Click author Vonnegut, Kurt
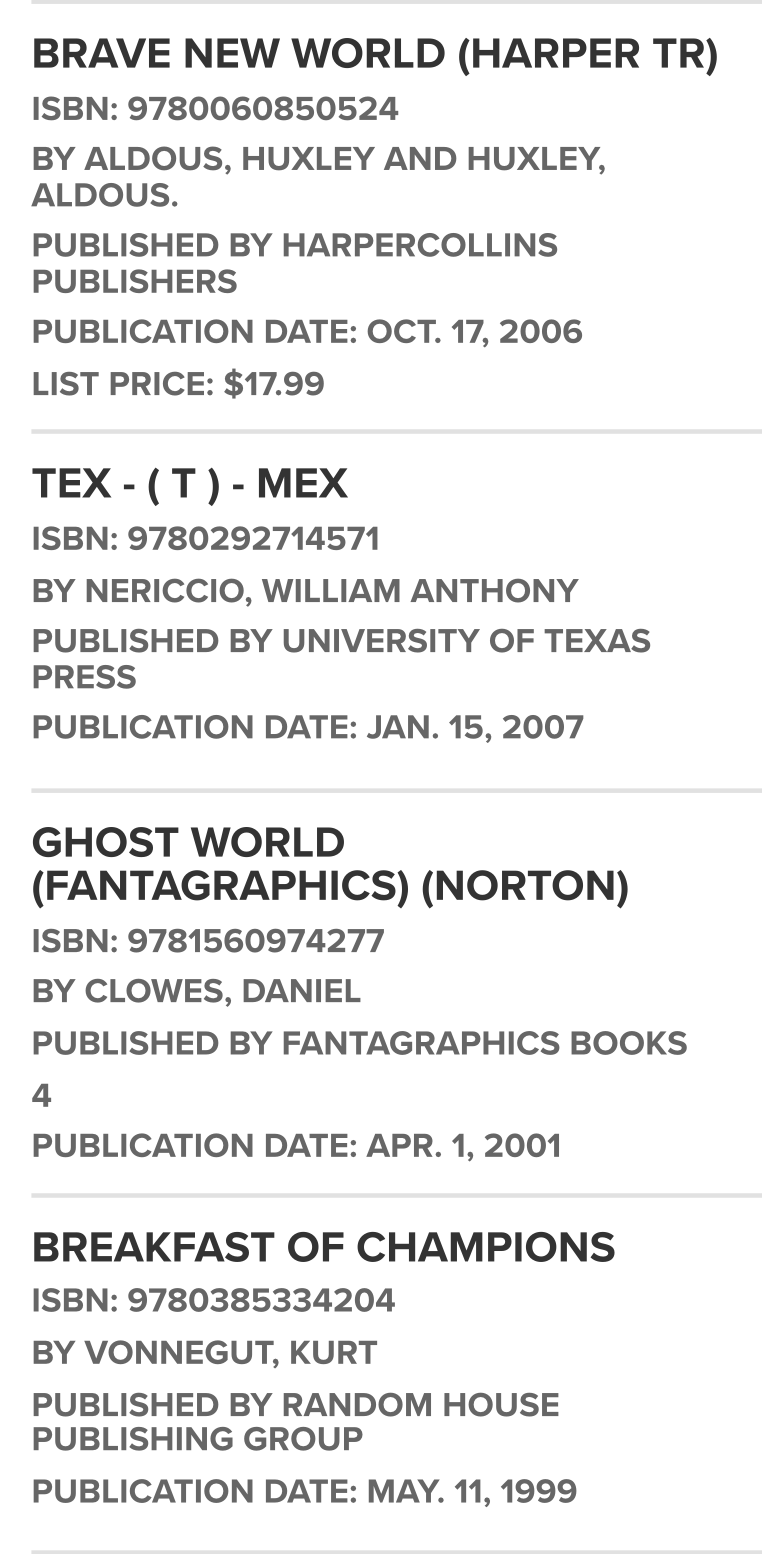Viewport: 762px width, 1554px height. [x=204, y=1353]
